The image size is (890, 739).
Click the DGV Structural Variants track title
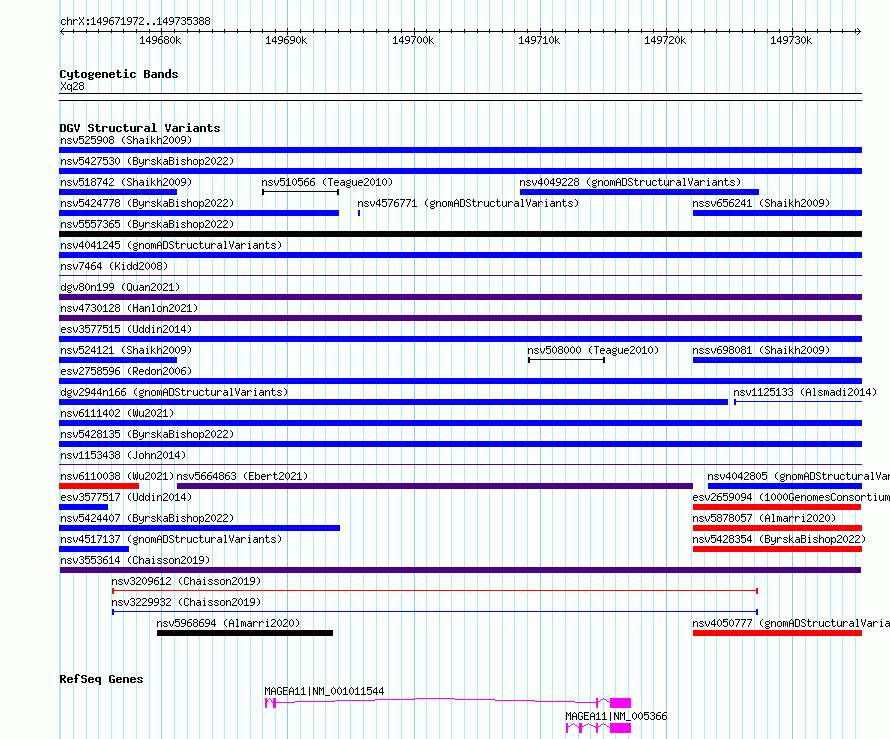point(140,128)
